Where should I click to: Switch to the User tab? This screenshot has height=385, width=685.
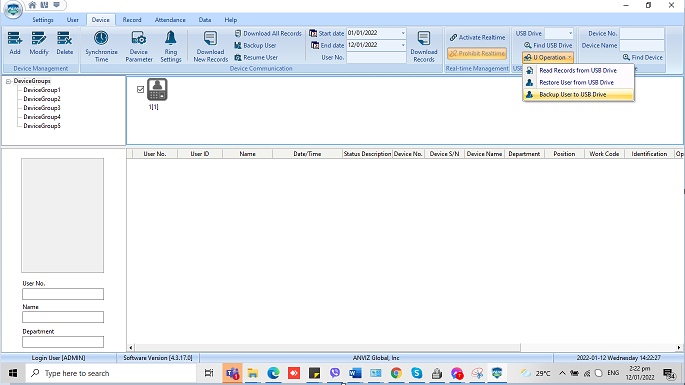coord(73,20)
